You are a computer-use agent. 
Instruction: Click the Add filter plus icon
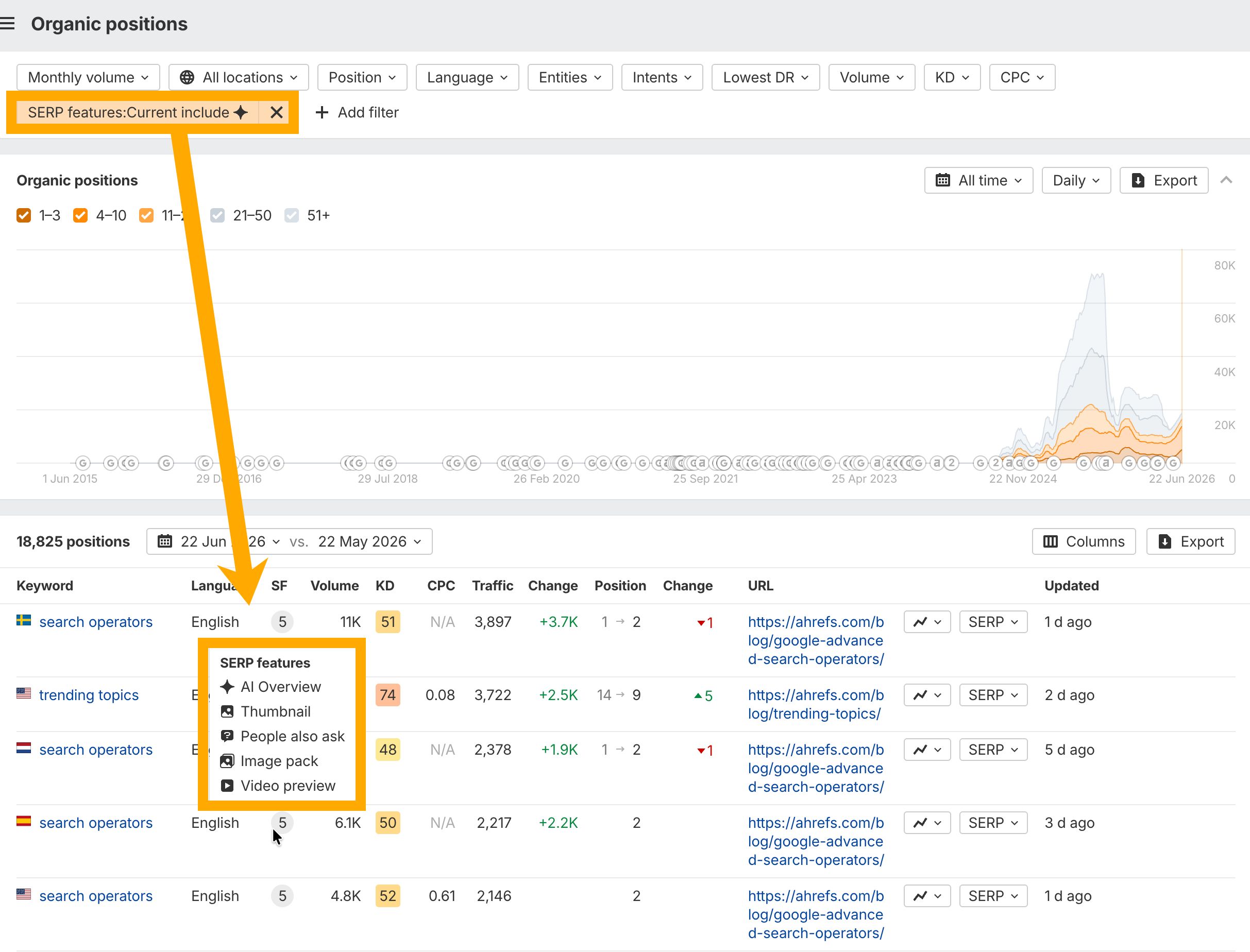point(322,112)
